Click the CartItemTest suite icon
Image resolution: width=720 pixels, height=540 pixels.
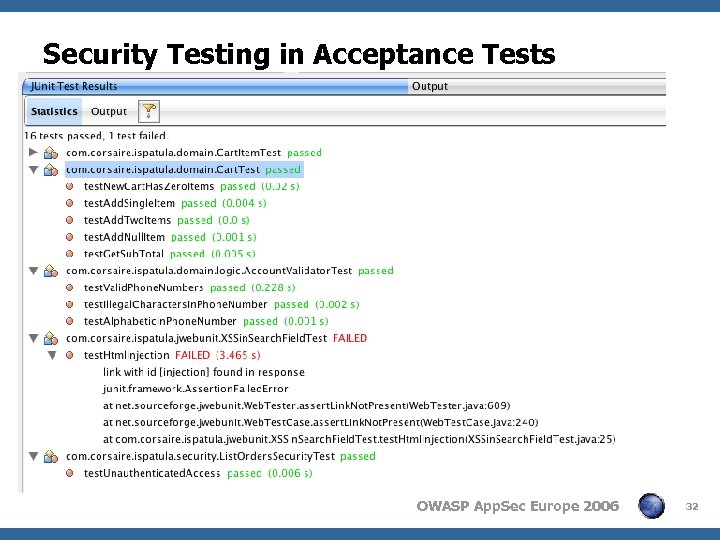point(51,153)
